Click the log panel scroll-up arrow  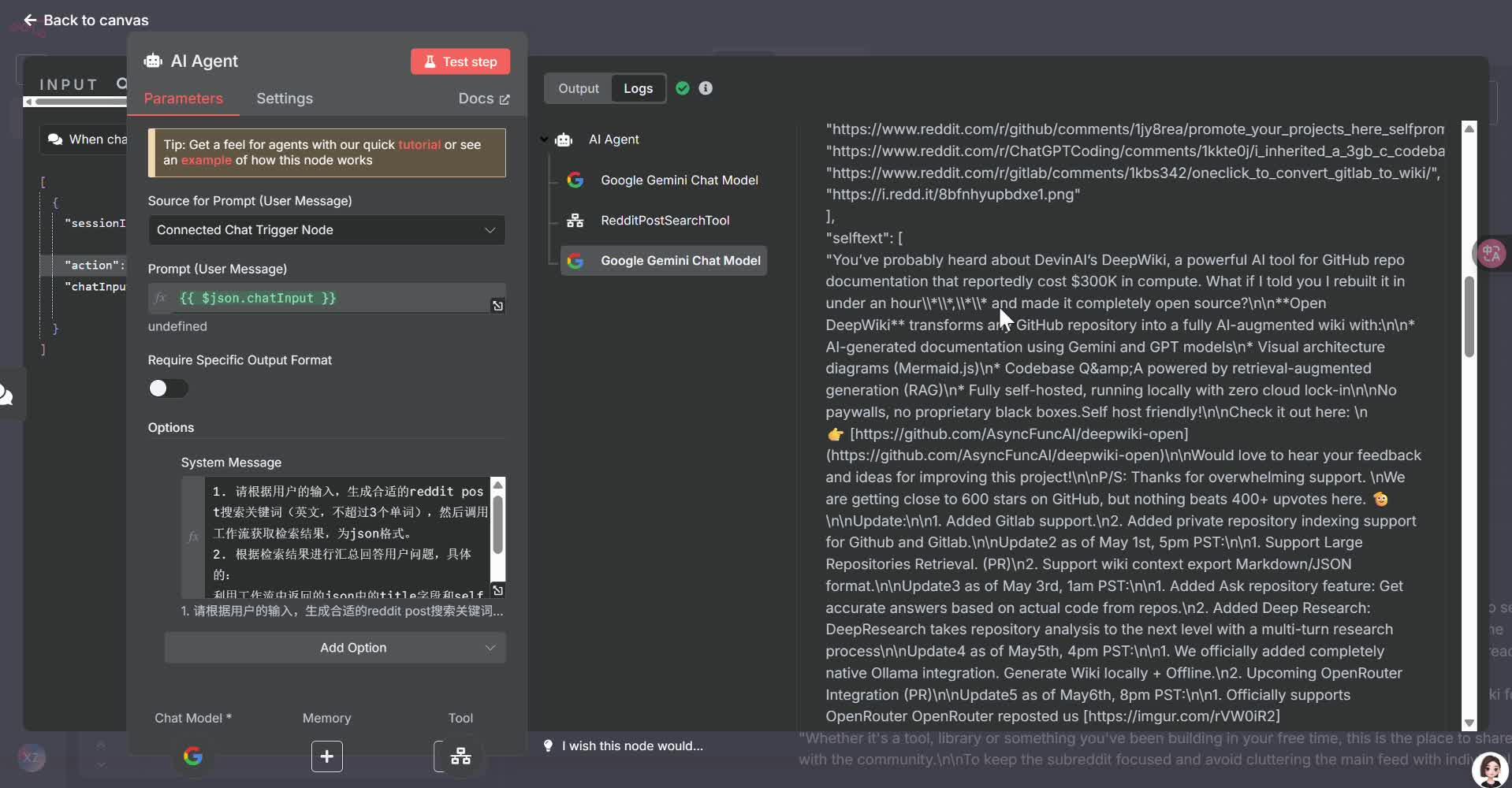tap(1469, 128)
